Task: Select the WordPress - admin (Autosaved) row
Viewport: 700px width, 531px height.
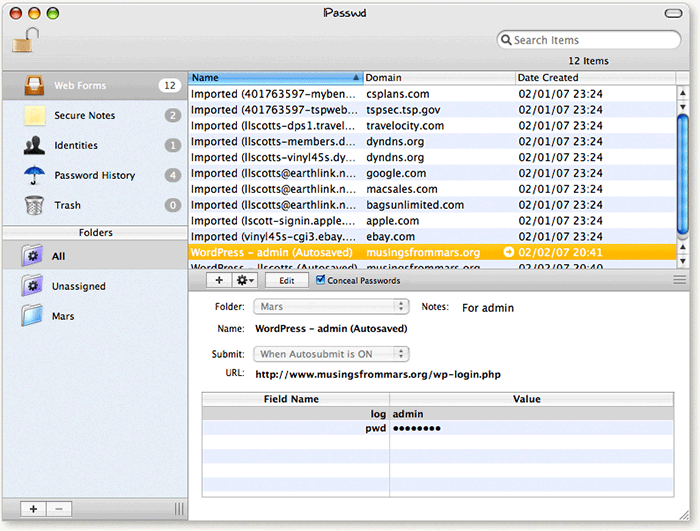Action: (x=432, y=252)
